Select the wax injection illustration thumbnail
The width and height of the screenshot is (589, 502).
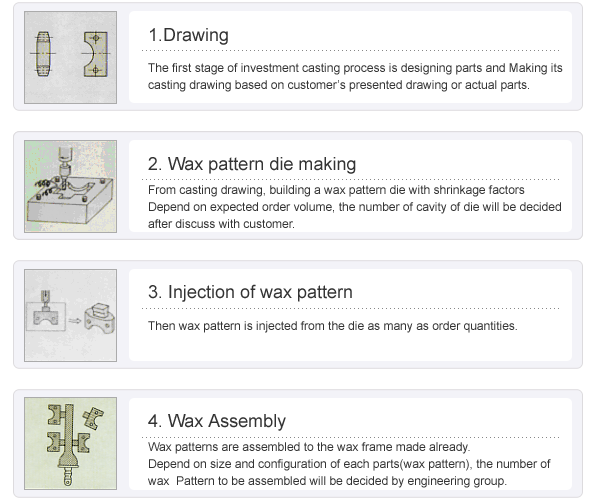(71, 315)
